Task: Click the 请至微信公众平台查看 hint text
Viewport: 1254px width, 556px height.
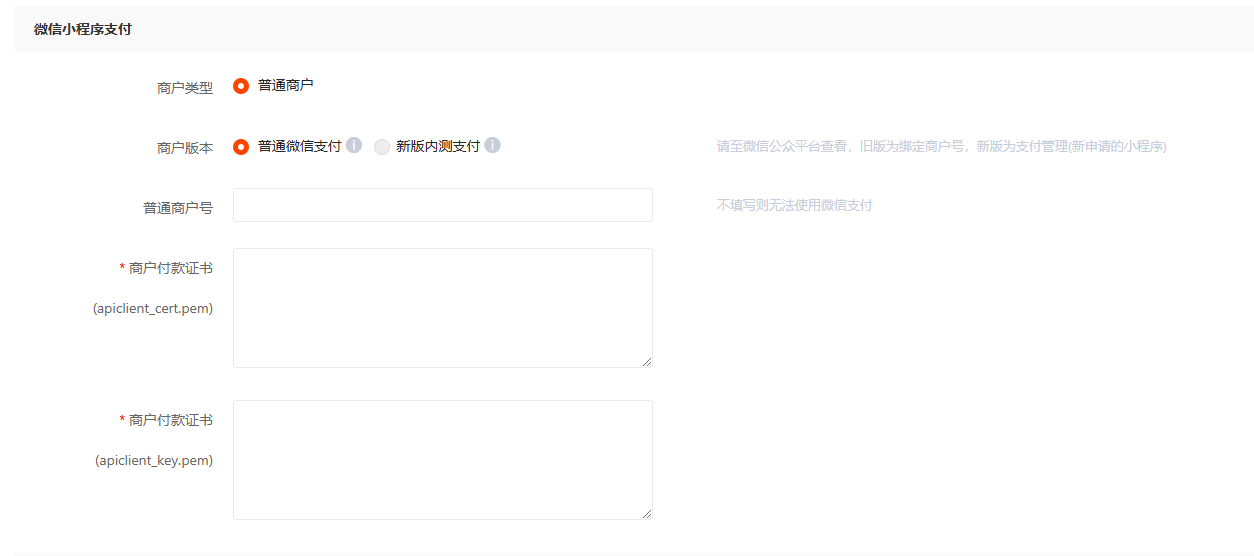Action: [940, 146]
